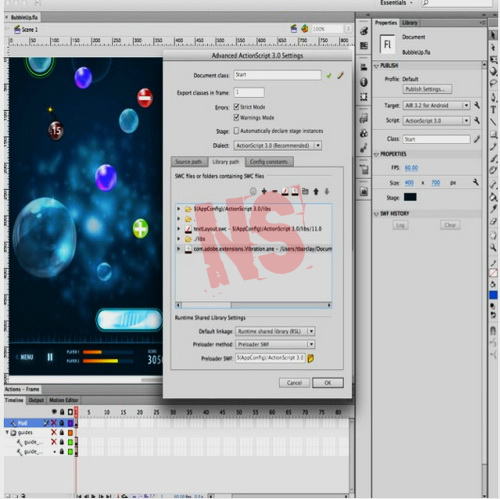The image size is (500, 499).
Task: Click the Clear button in SWF History
Action: (x=450, y=225)
